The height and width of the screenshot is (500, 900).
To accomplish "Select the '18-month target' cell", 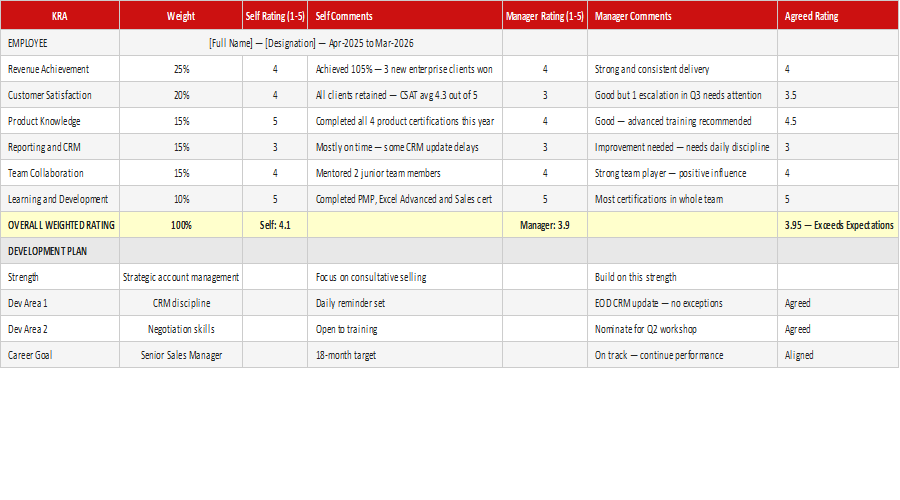I will pyautogui.click(x=405, y=355).
